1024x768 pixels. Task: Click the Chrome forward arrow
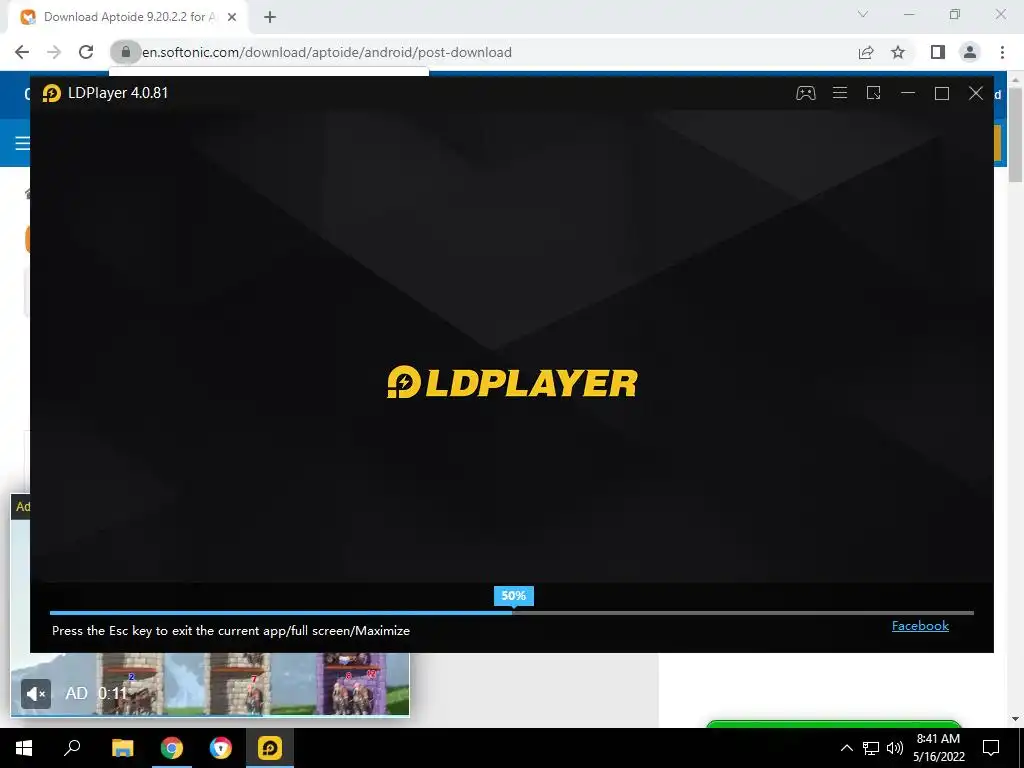[x=54, y=52]
